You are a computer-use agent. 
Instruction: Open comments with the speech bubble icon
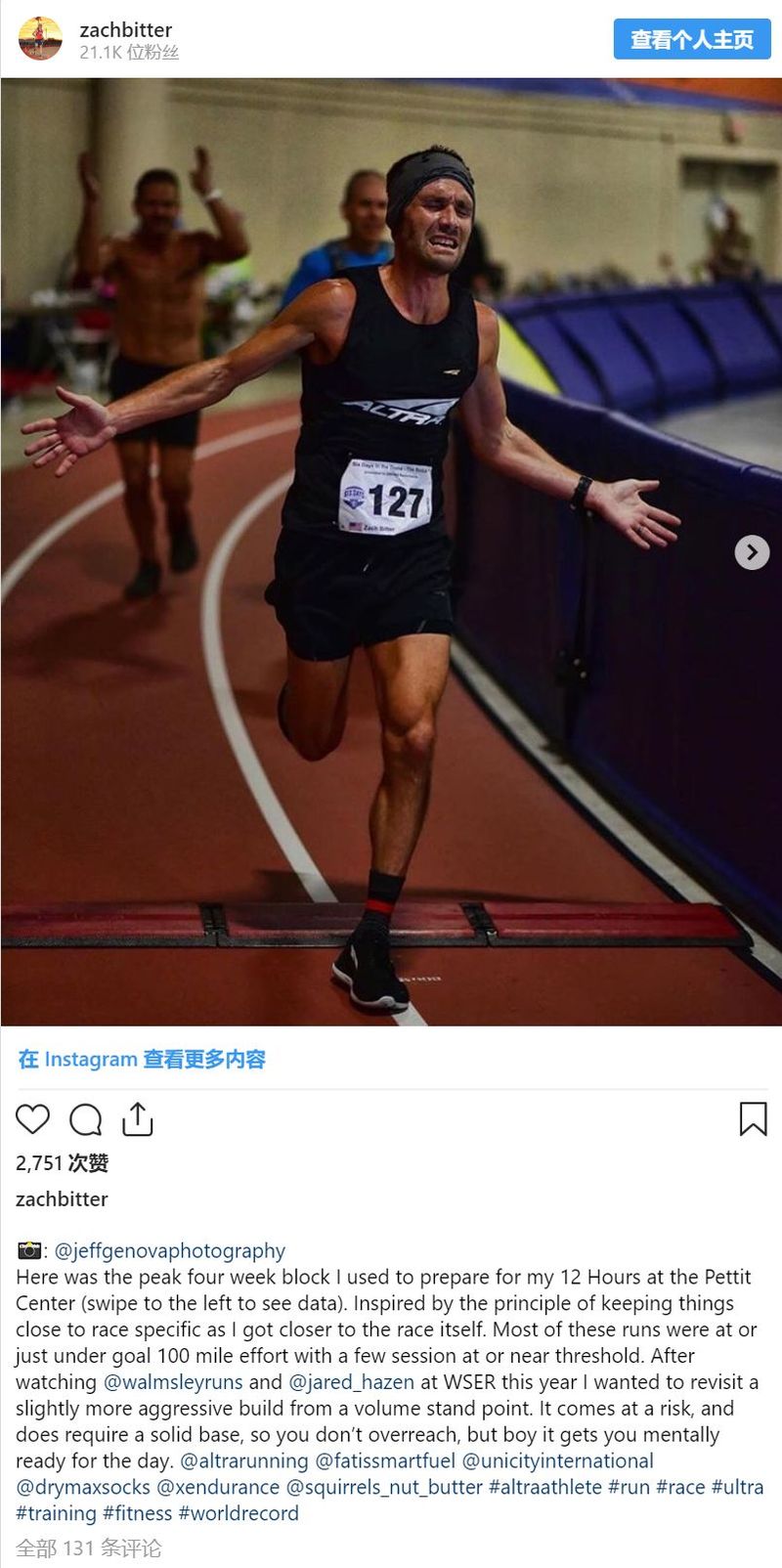(86, 1118)
